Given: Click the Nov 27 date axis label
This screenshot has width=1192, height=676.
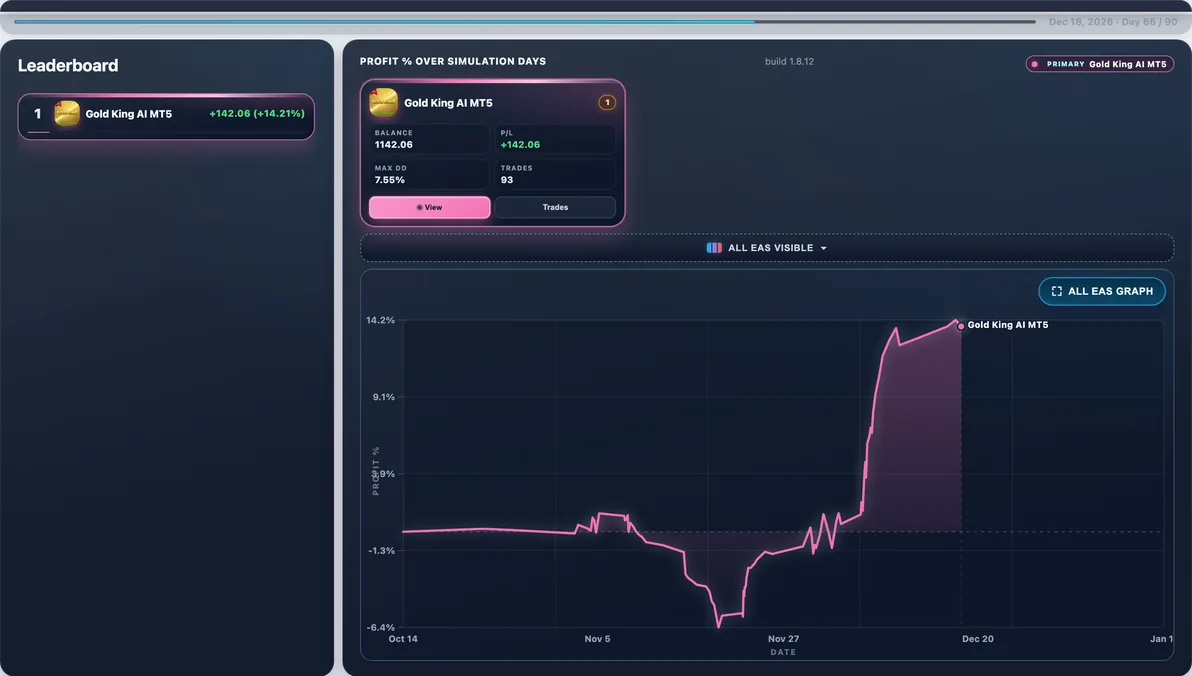Looking at the screenshot, I should coord(783,639).
